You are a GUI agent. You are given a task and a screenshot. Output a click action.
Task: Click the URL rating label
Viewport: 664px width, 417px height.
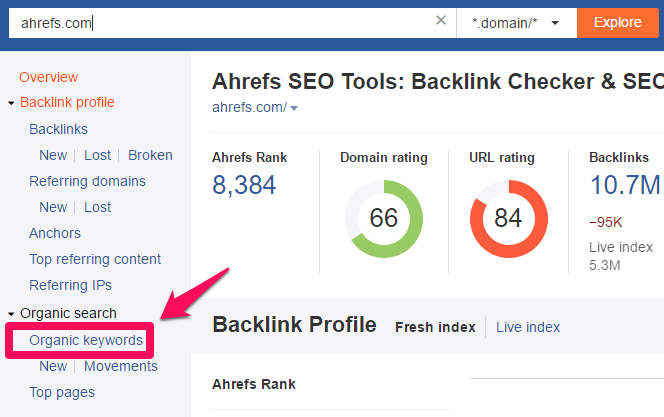(502, 157)
